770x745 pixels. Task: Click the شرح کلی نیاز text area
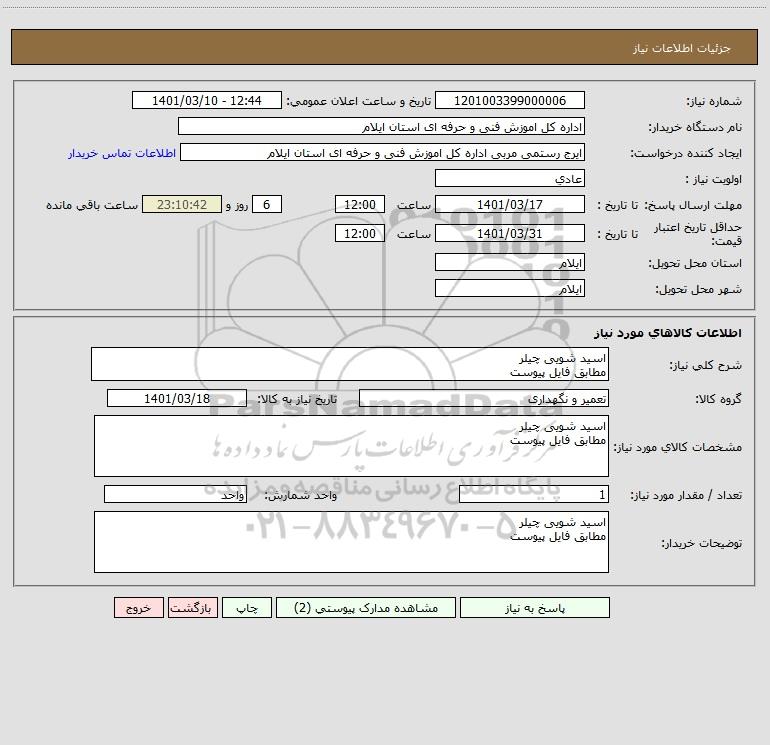[350, 364]
